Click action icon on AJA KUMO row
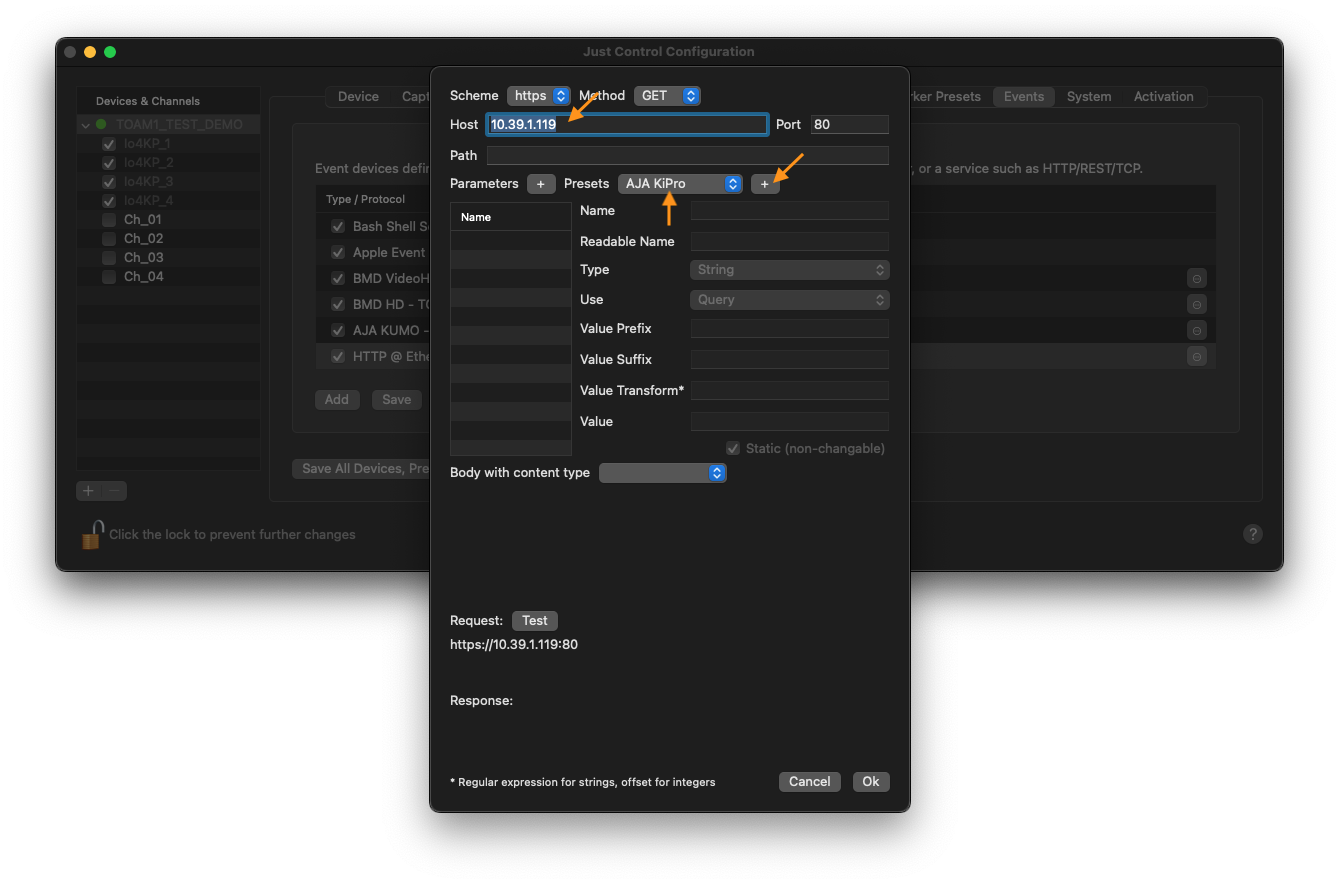The image size is (1339, 886). point(1197,330)
